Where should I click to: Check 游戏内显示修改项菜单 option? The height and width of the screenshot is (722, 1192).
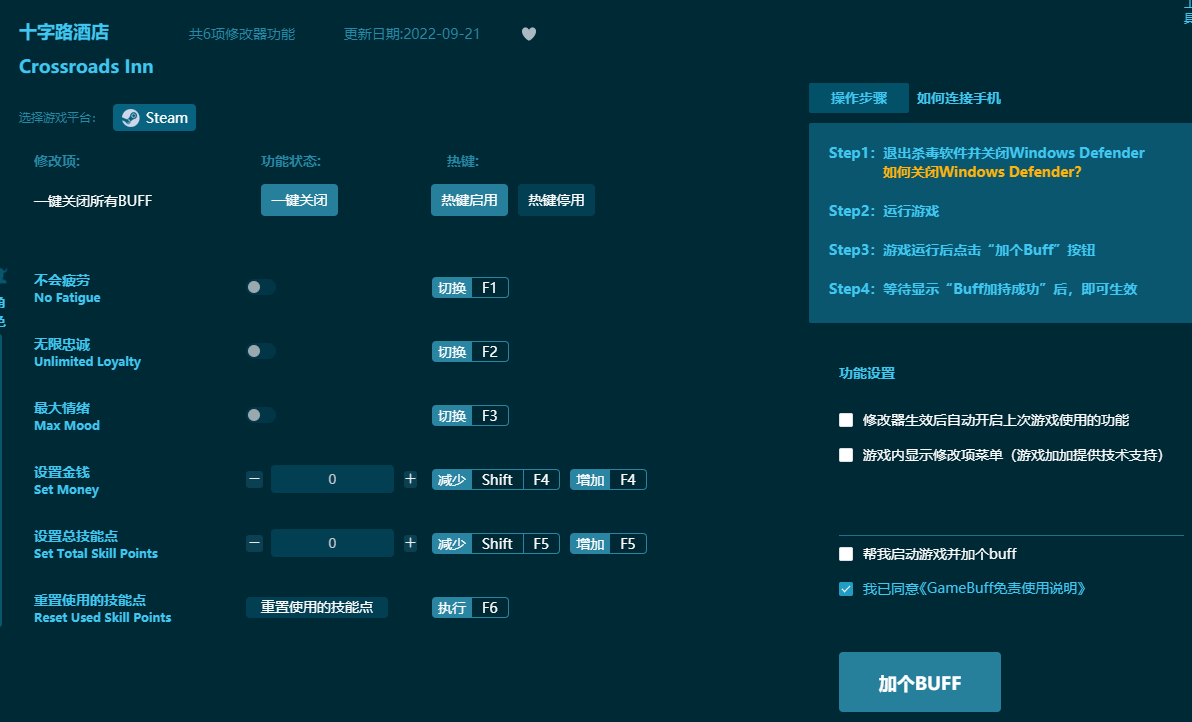click(846, 455)
